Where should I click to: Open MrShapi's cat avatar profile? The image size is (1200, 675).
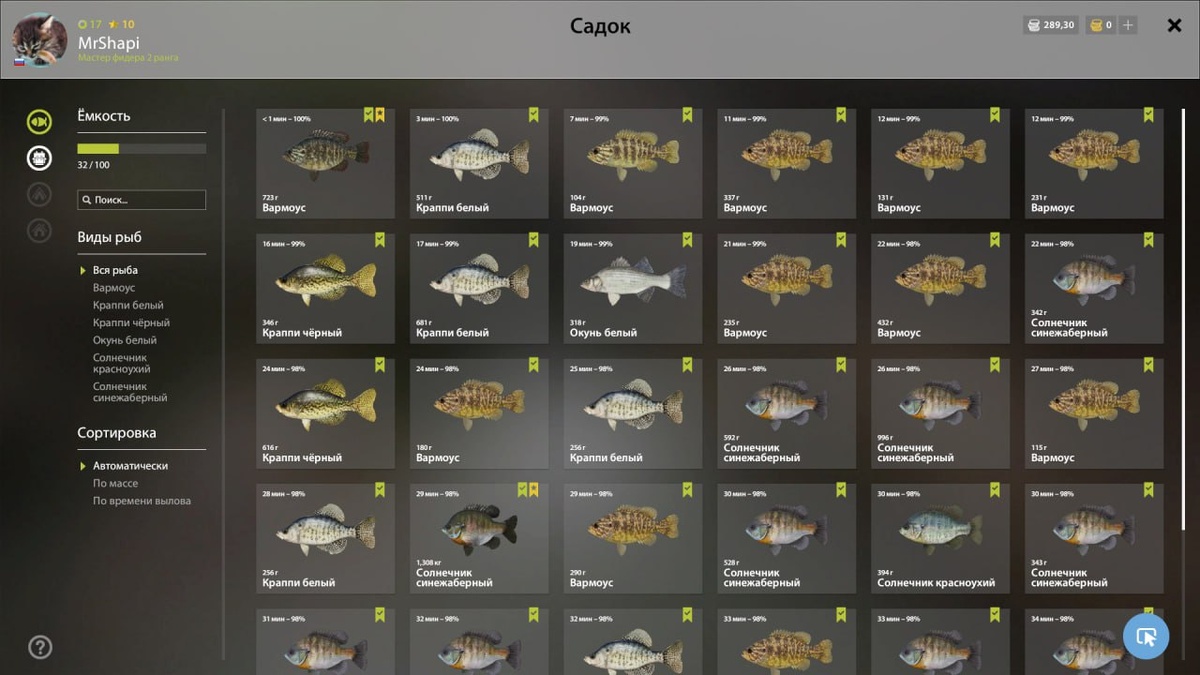[x=39, y=39]
